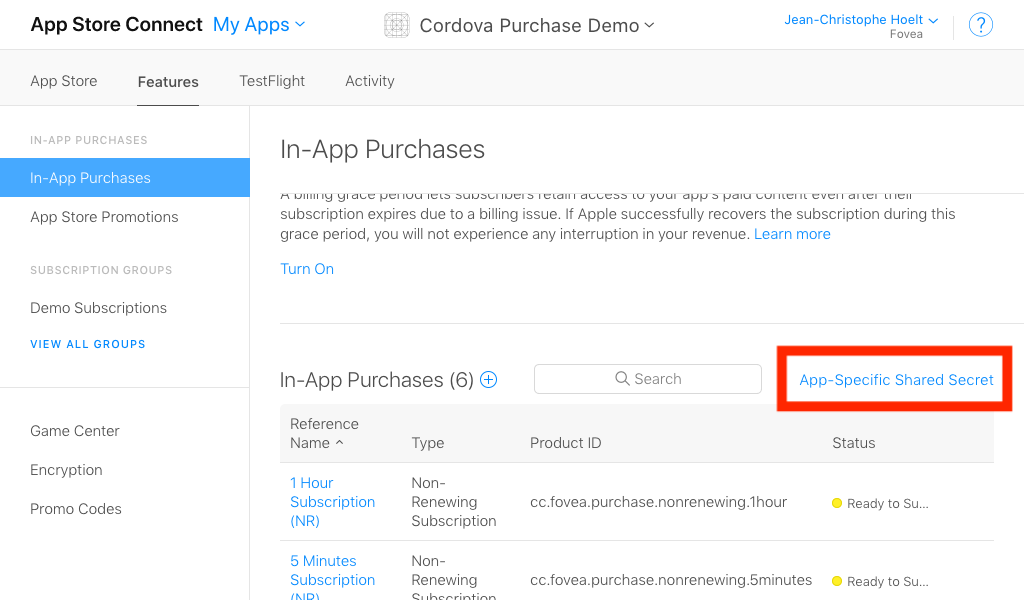Viewport: 1024px width, 600px height.
Task: Open the 5 Minutes Subscription (NR) item
Action: coord(332,578)
